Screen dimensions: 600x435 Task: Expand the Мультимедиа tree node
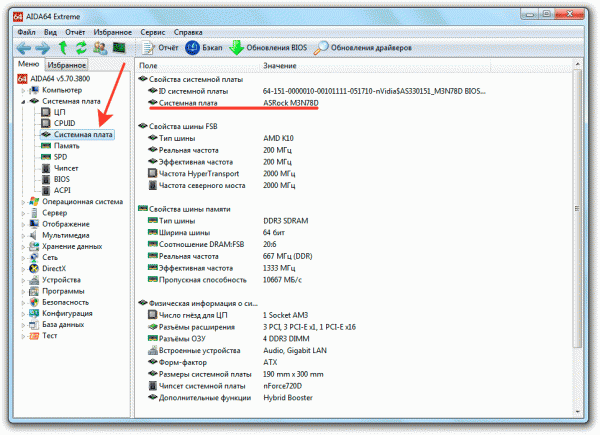(23, 235)
